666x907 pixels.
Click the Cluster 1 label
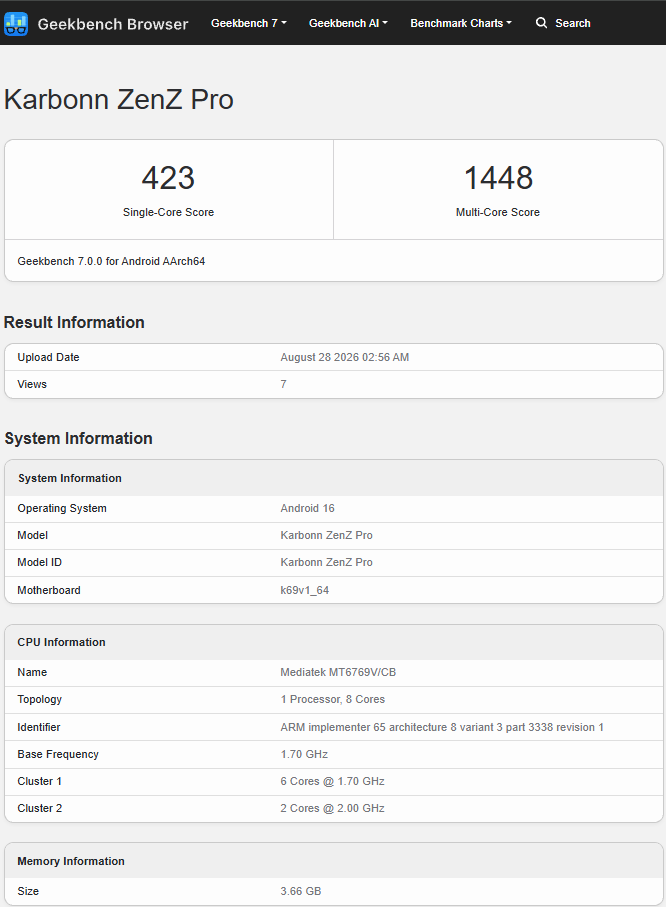(39, 781)
